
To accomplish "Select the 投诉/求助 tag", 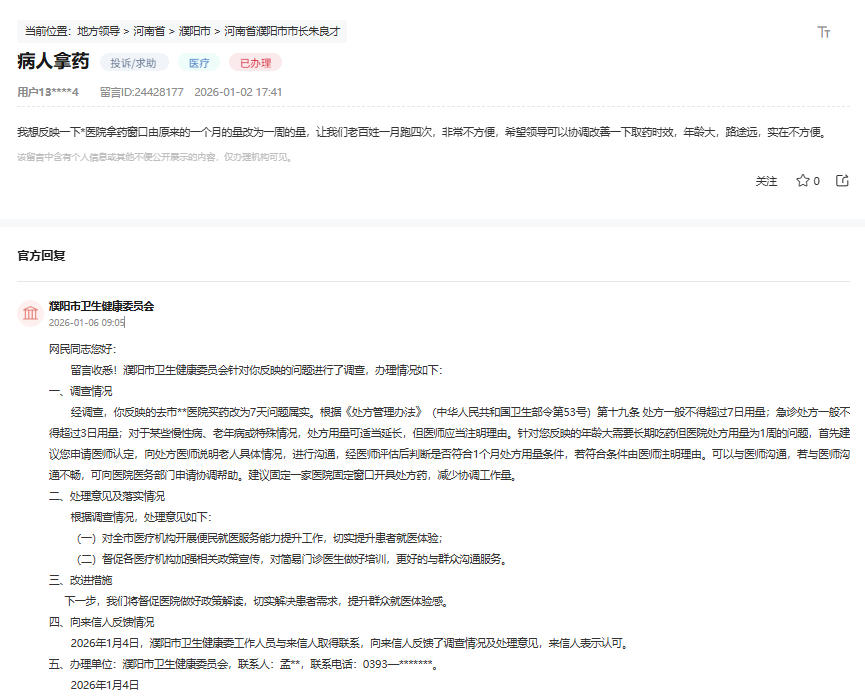I will click(x=133, y=63).
